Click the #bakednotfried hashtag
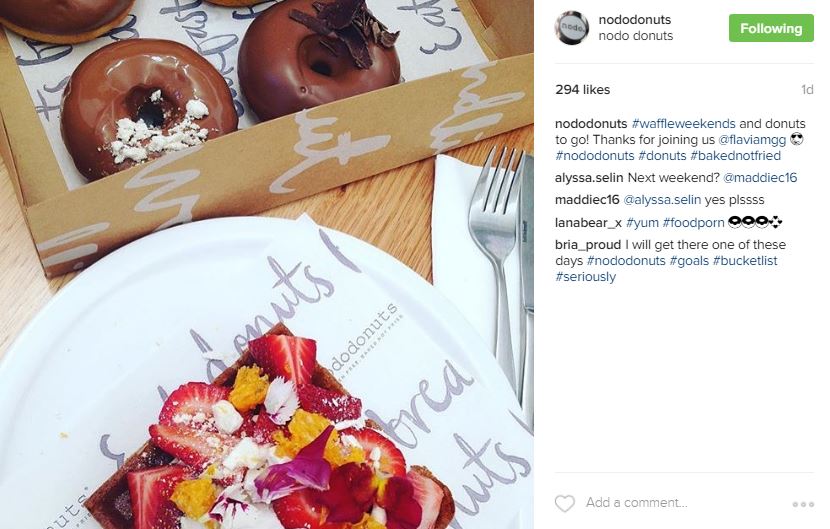Screen dimensions: 830x529 point(735,156)
